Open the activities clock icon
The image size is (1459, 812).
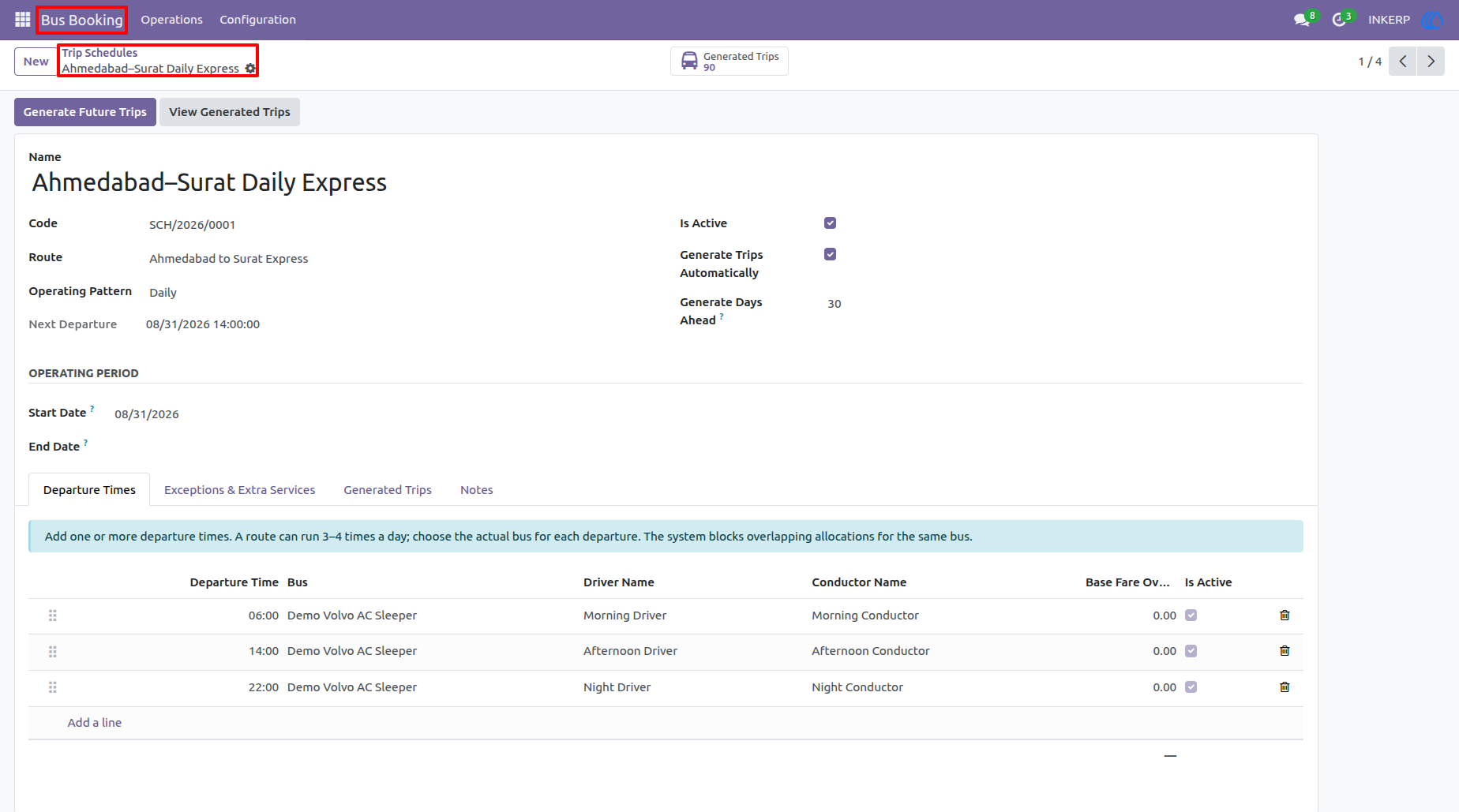click(1339, 20)
